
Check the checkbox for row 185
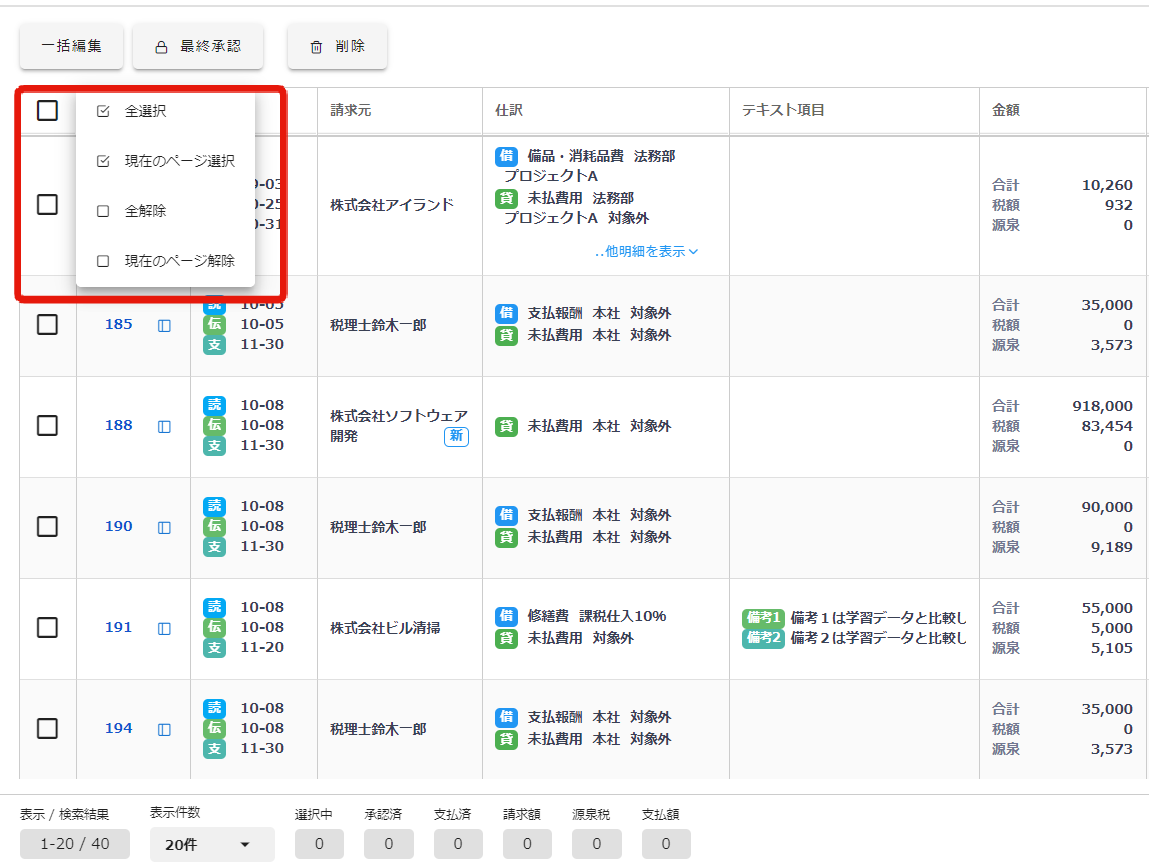pos(48,325)
